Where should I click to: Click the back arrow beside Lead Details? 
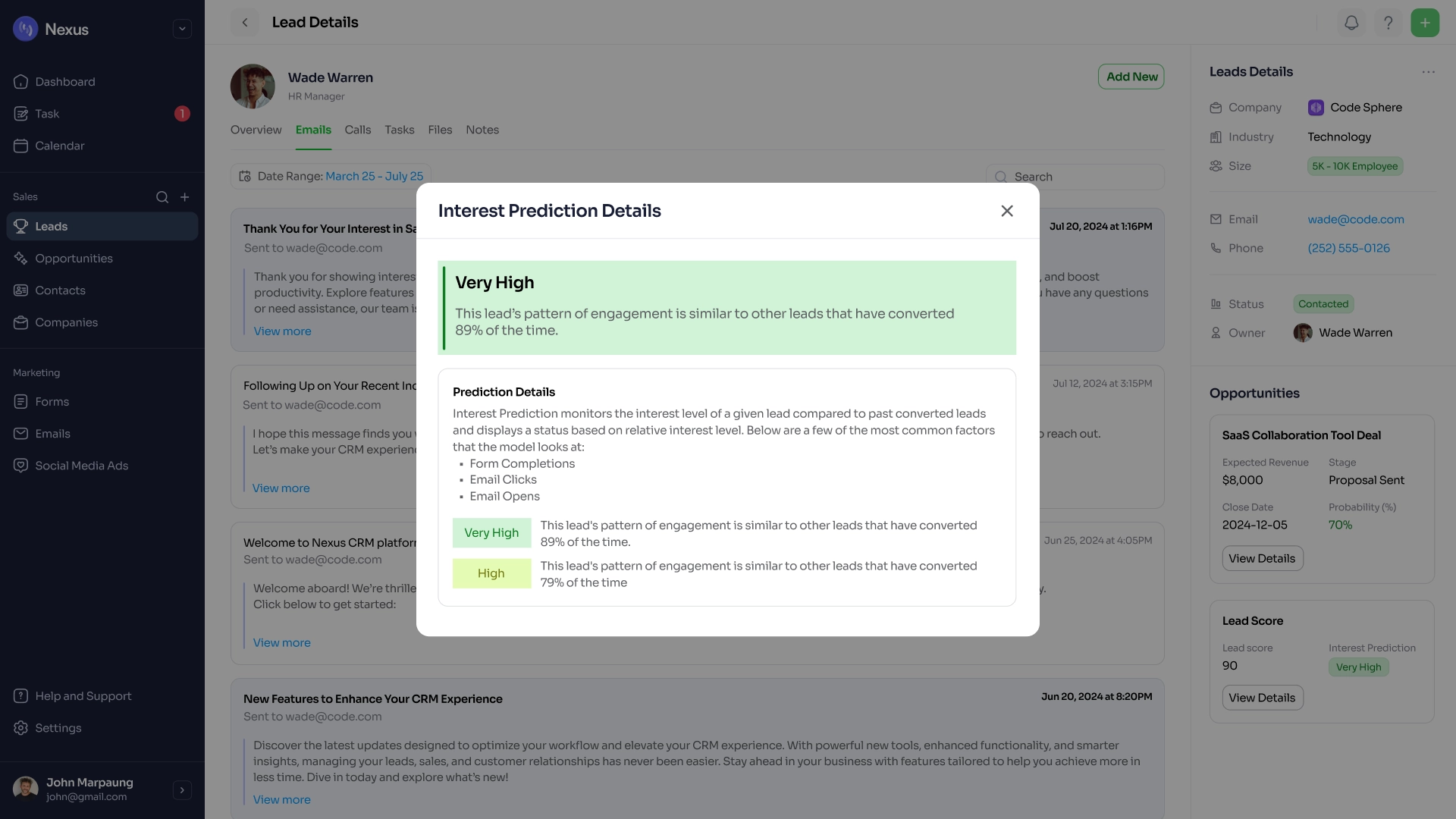pos(244,23)
